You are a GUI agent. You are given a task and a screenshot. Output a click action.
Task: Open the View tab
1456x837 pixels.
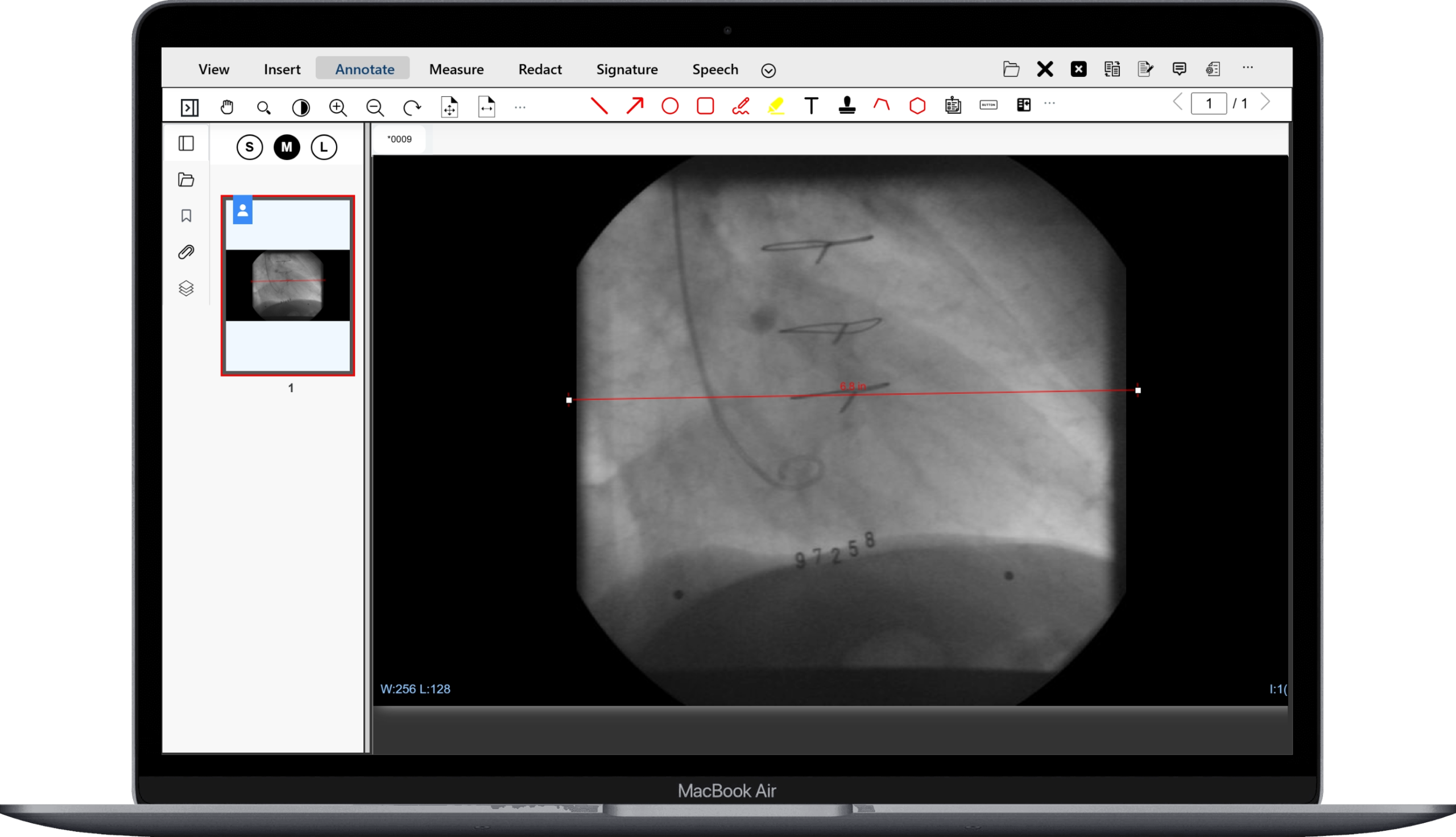click(214, 69)
